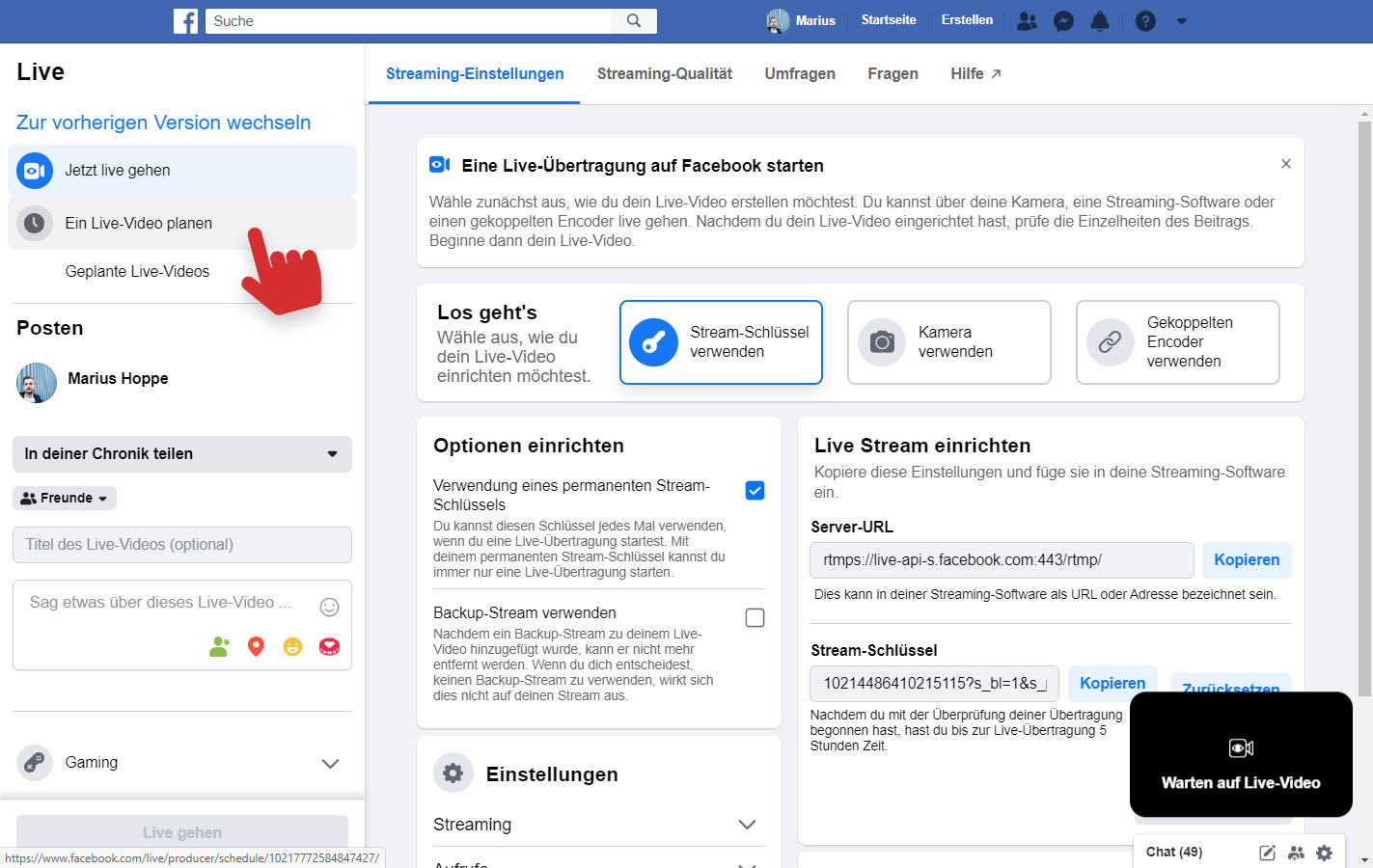Image resolution: width=1373 pixels, height=868 pixels.
Task: Open Geplante Live-Videos
Action: tap(137, 272)
